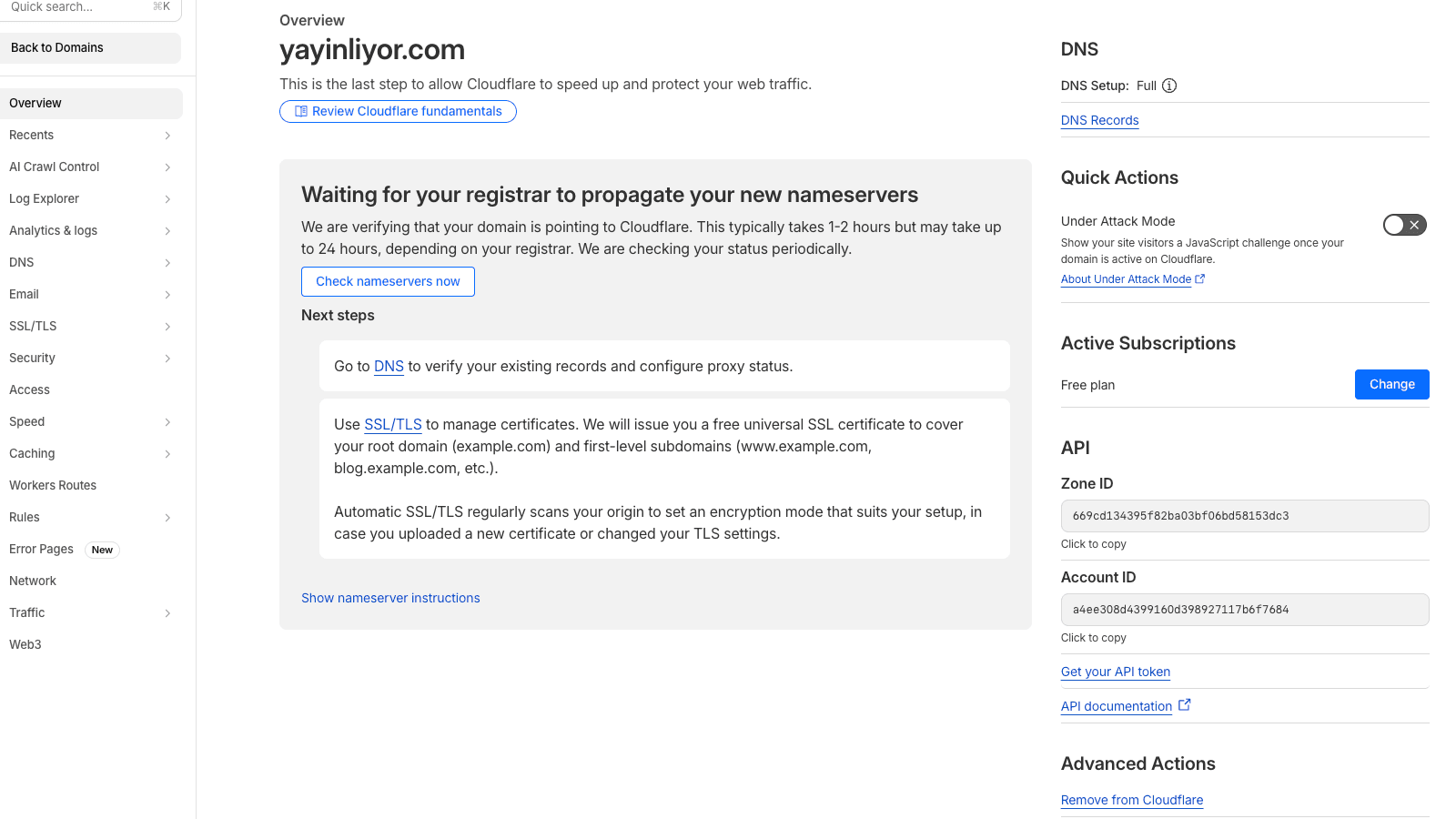The image size is (1456, 819).
Task: Click external link icon after About Under Attack Mode
Action: (1199, 279)
